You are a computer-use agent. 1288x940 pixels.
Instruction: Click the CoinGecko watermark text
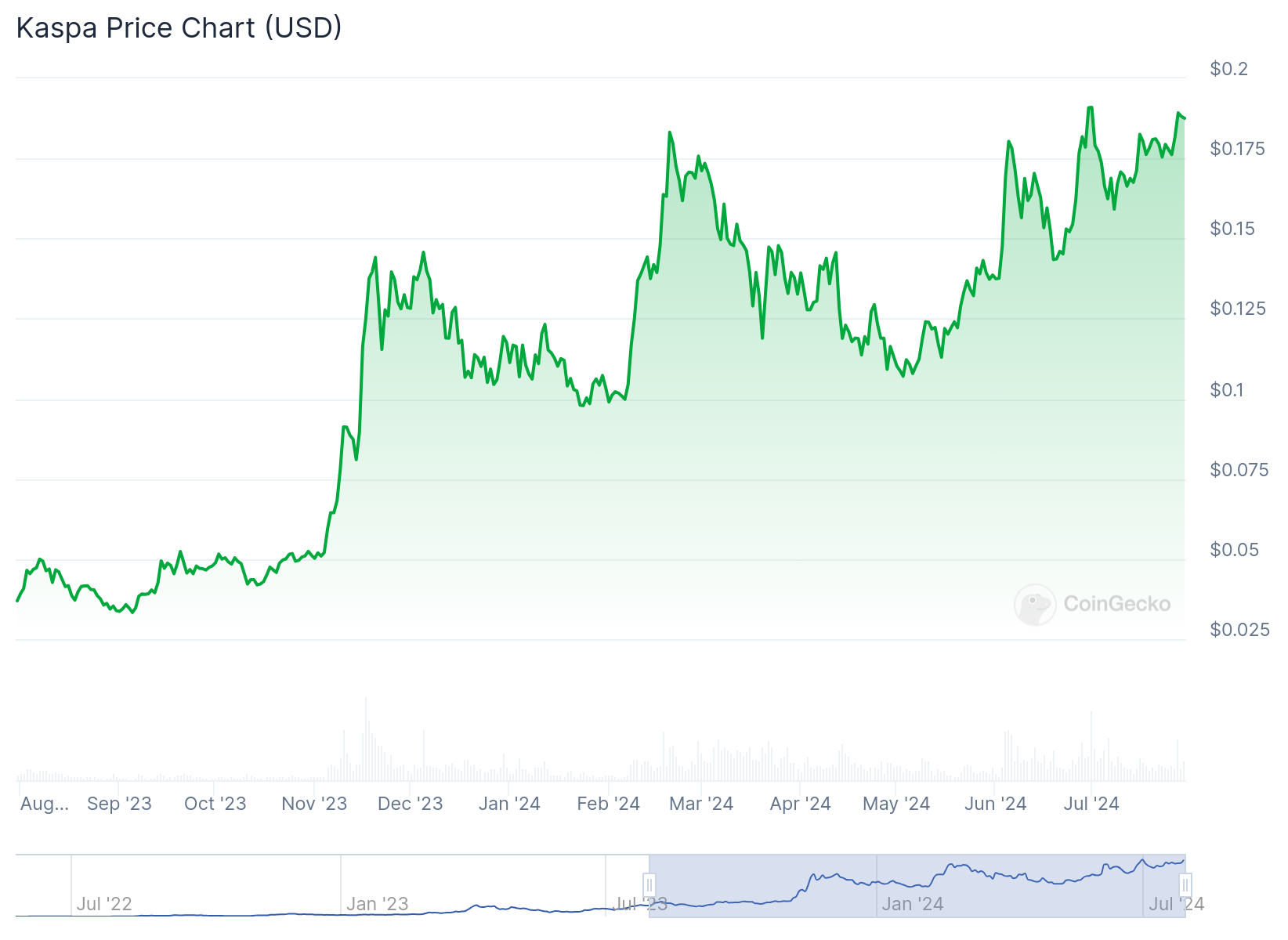(1116, 604)
